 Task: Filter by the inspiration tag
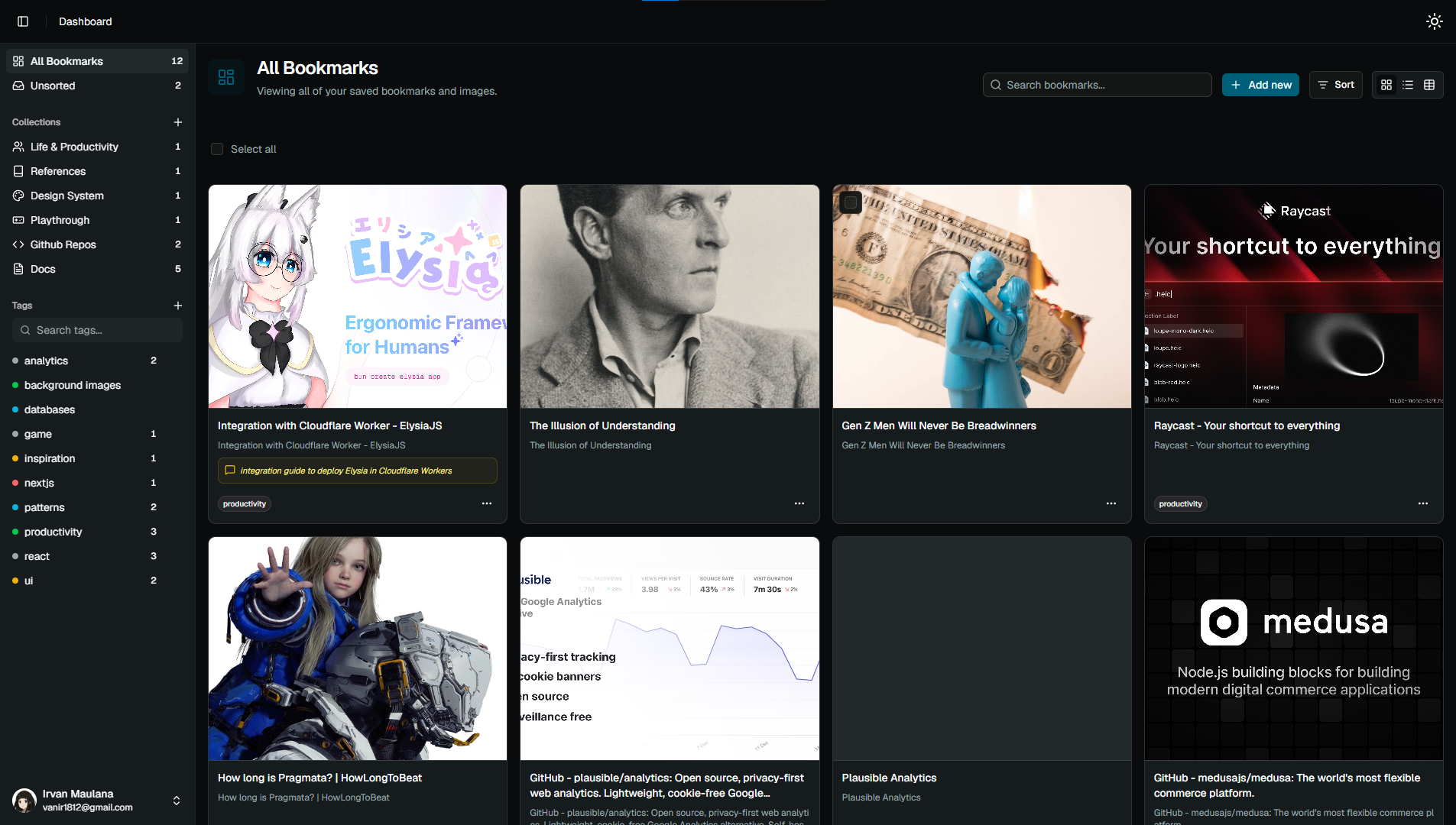pyautogui.click(x=86, y=458)
